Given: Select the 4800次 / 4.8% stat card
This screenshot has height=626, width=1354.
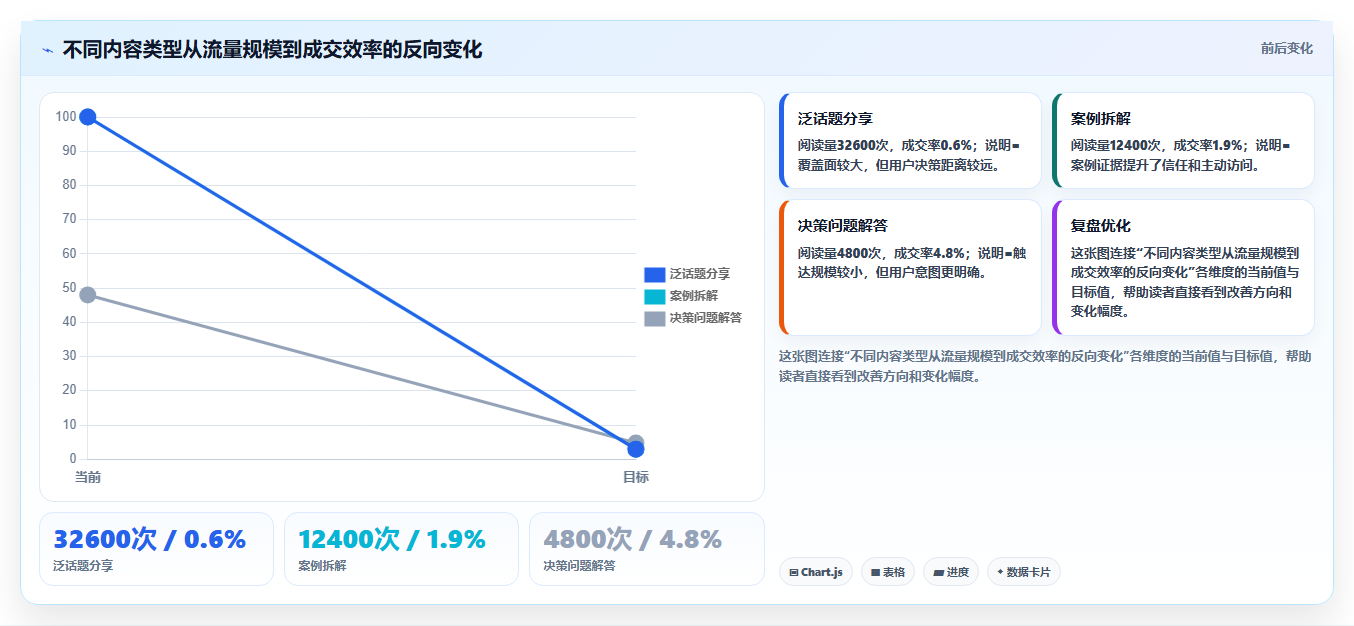Looking at the screenshot, I should click(647, 549).
